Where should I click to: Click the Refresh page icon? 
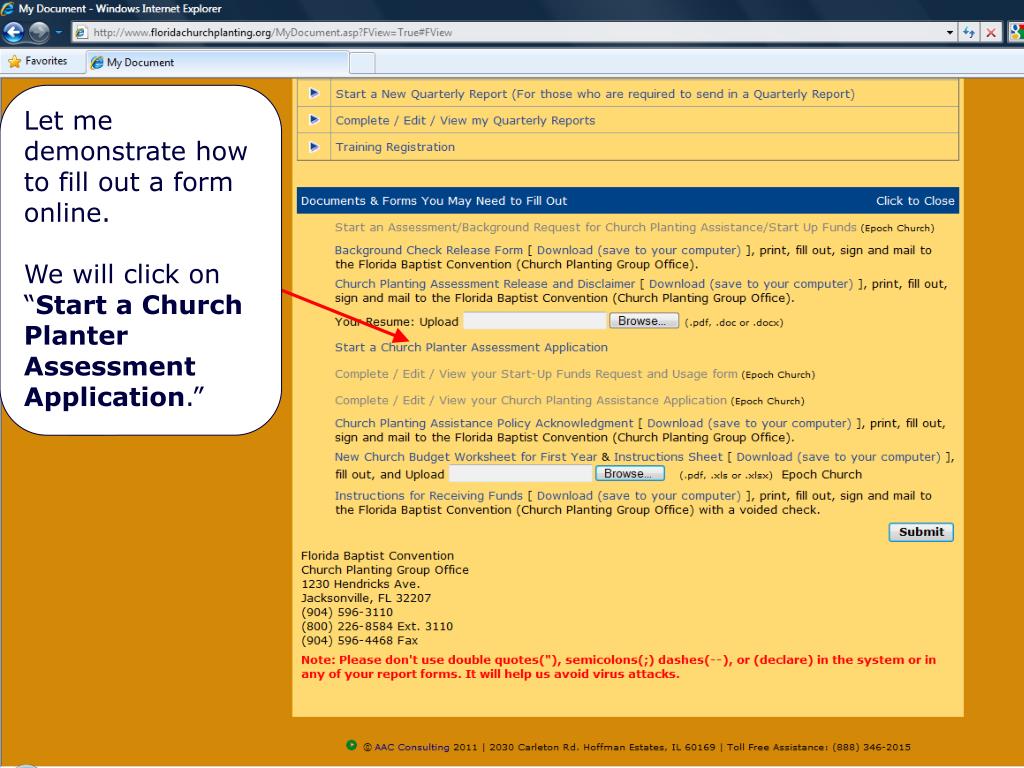click(968, 33)
